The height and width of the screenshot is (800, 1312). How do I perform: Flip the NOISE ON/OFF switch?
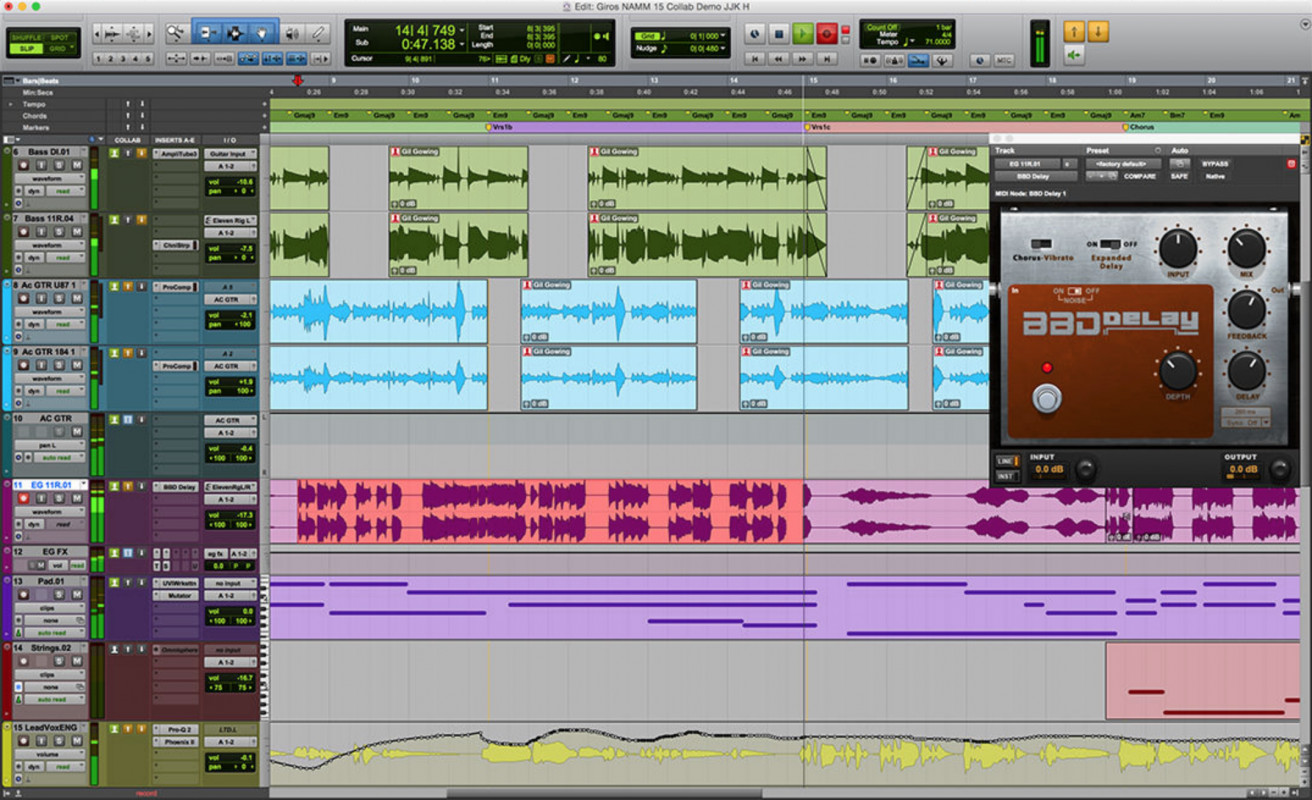coord(1075,291)
